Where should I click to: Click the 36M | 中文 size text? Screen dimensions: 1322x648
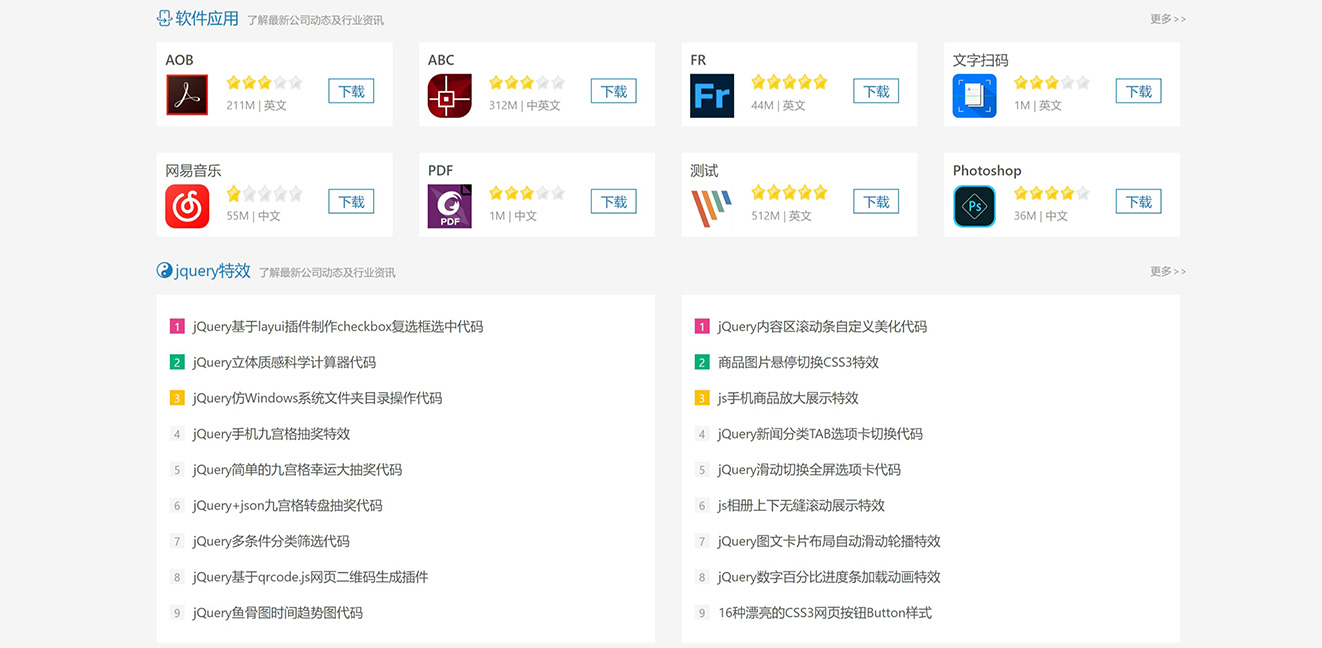click(x=1040, y=216)
